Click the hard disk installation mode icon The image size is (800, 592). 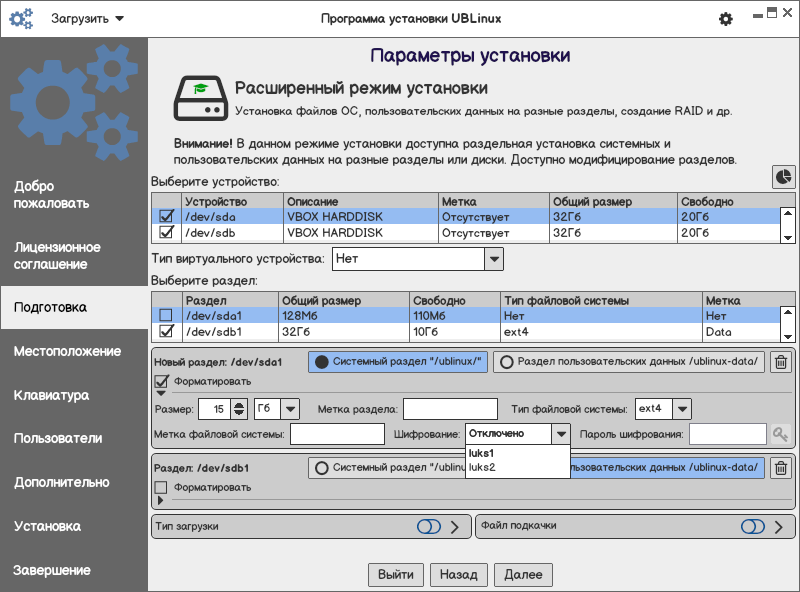(197, 98)
